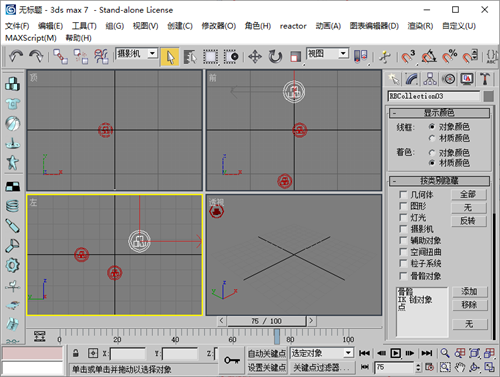This screenshot has width=500, height=377.
Task: Click the rectangular selection region icon
Action: (x=210, y=57)
